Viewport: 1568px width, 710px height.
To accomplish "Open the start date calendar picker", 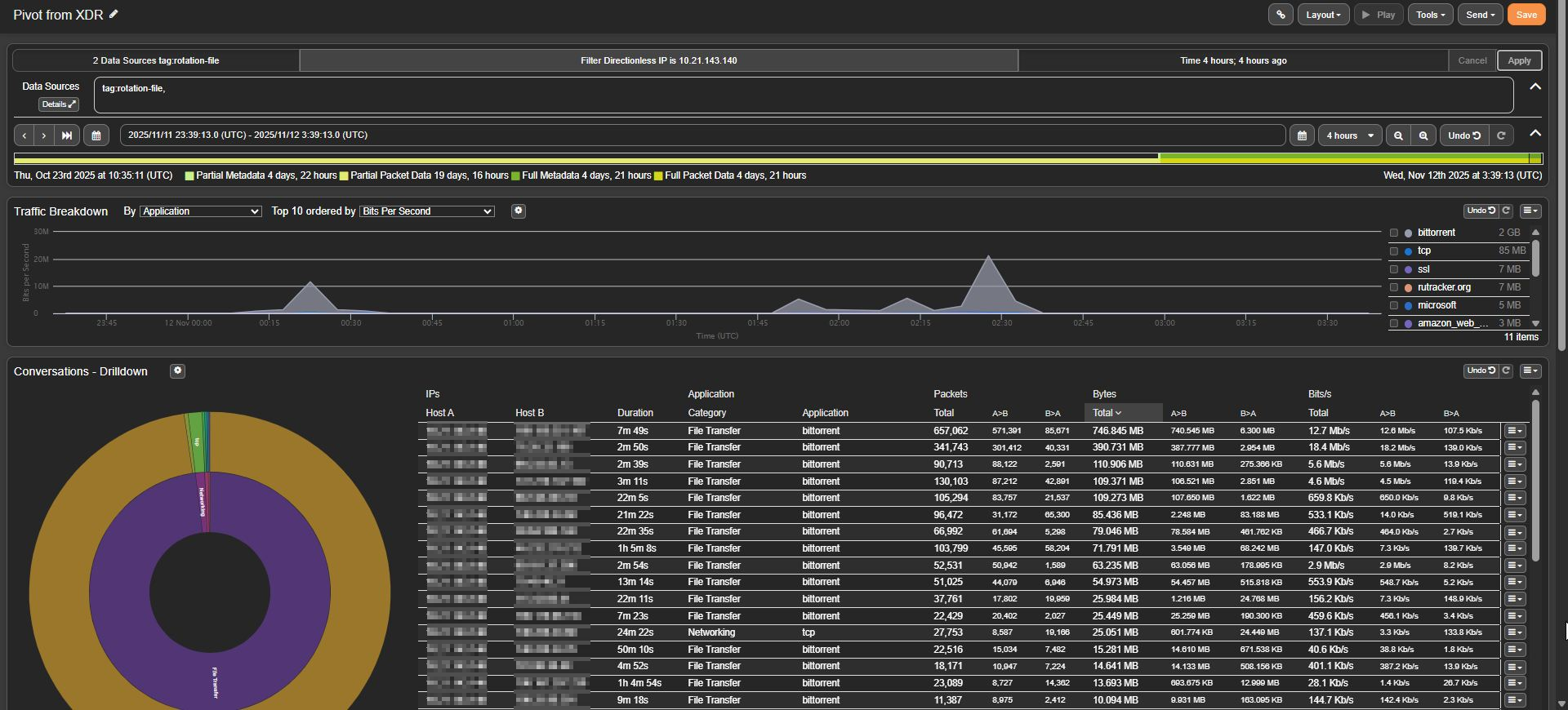I will (96, 135).
